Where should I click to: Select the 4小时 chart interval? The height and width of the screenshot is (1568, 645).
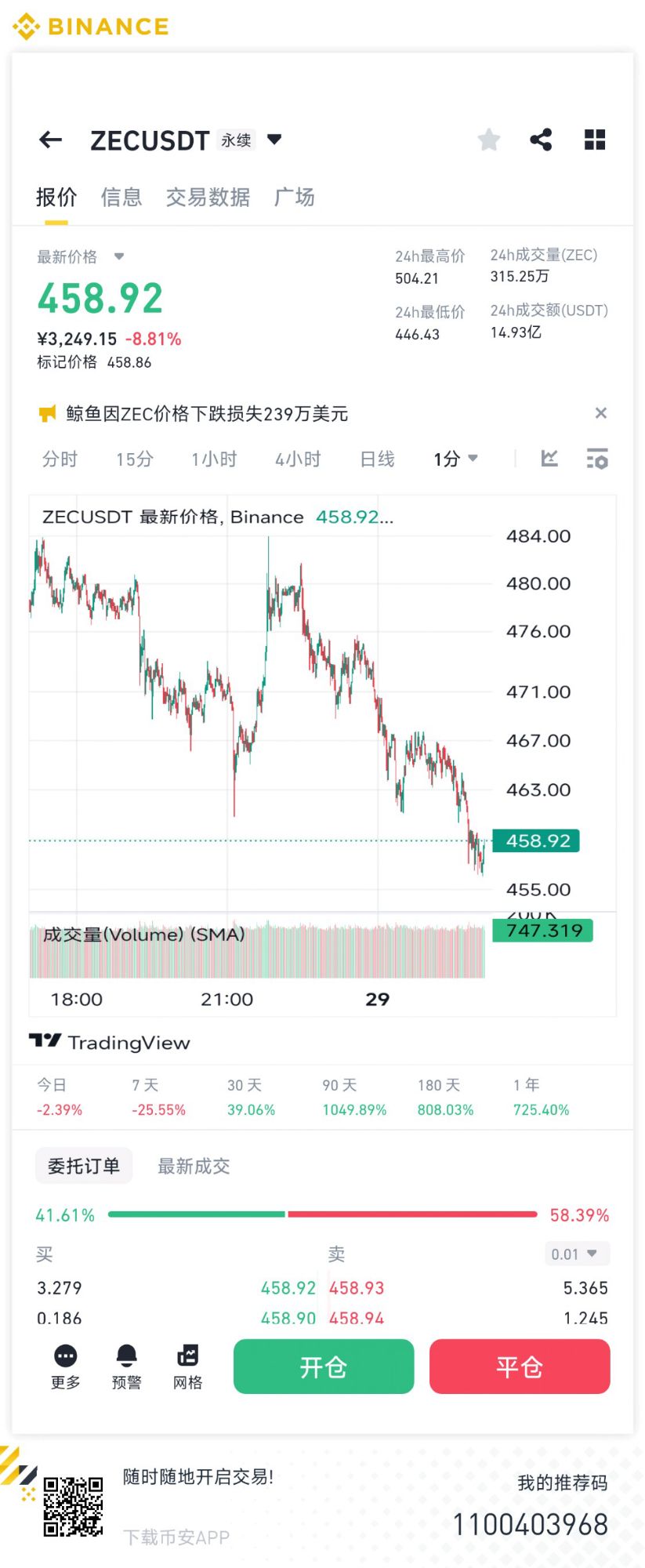pos(298,459)
